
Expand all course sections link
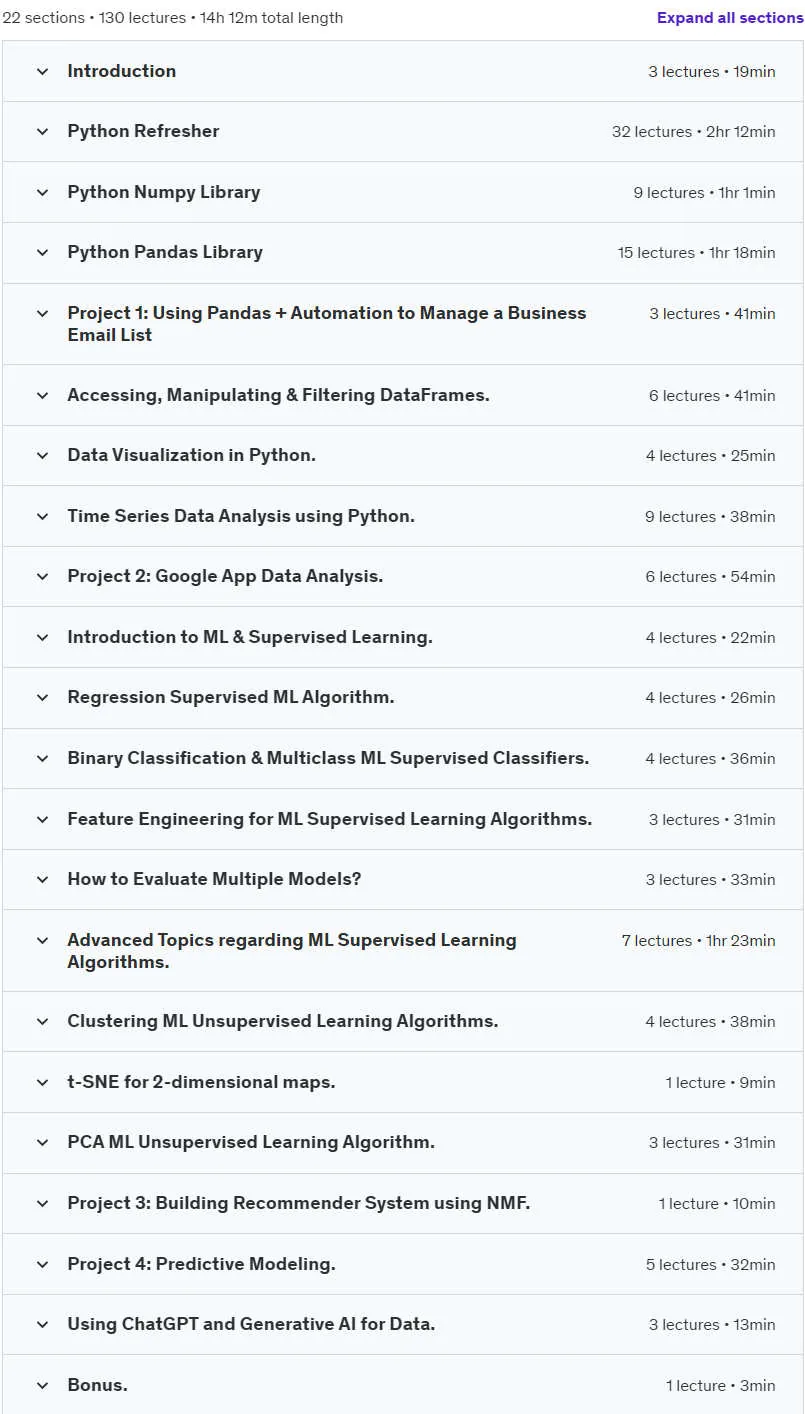730,18
